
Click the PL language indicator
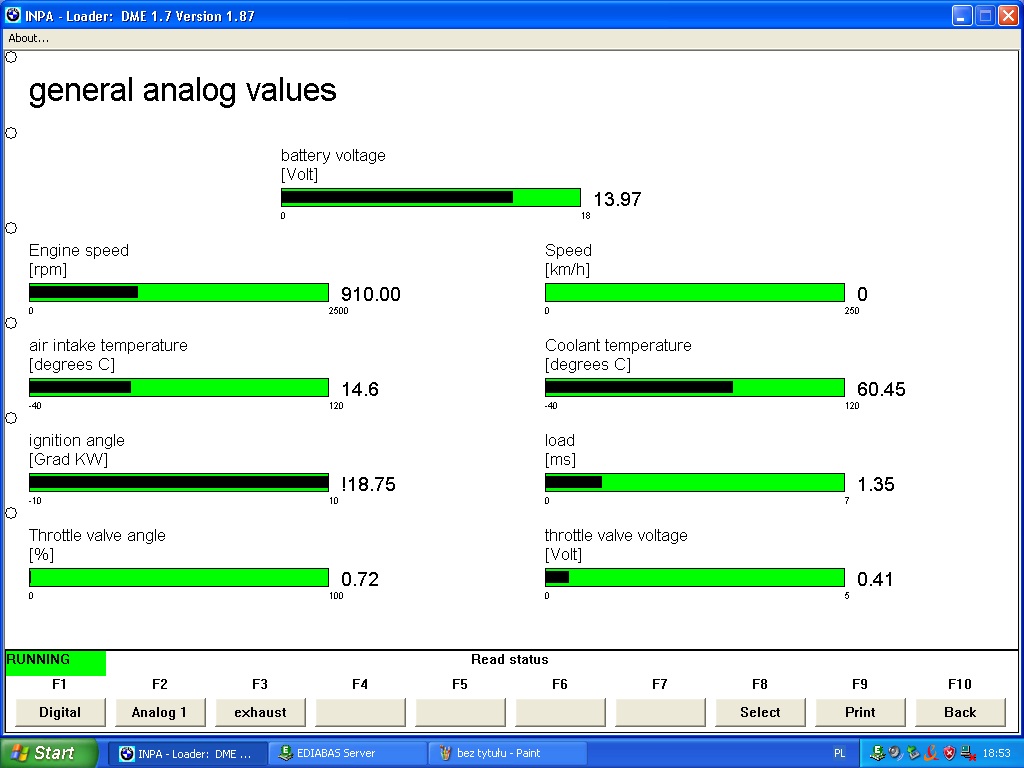point(839,753)
